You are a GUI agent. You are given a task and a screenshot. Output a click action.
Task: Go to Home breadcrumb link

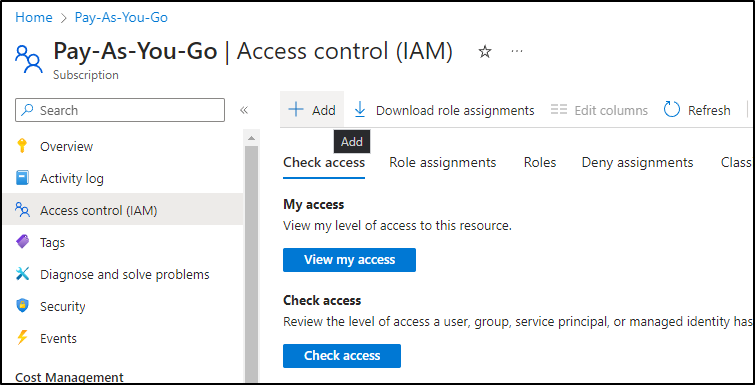[34, 17]
